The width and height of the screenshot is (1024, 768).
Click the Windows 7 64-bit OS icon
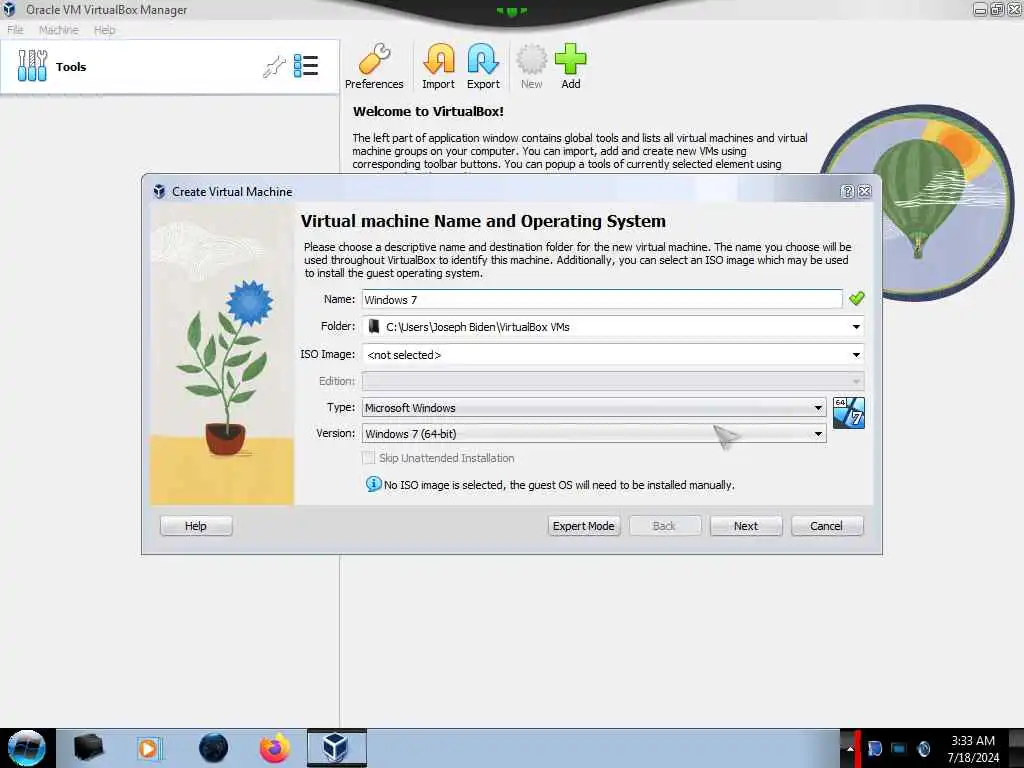(849, 413)
